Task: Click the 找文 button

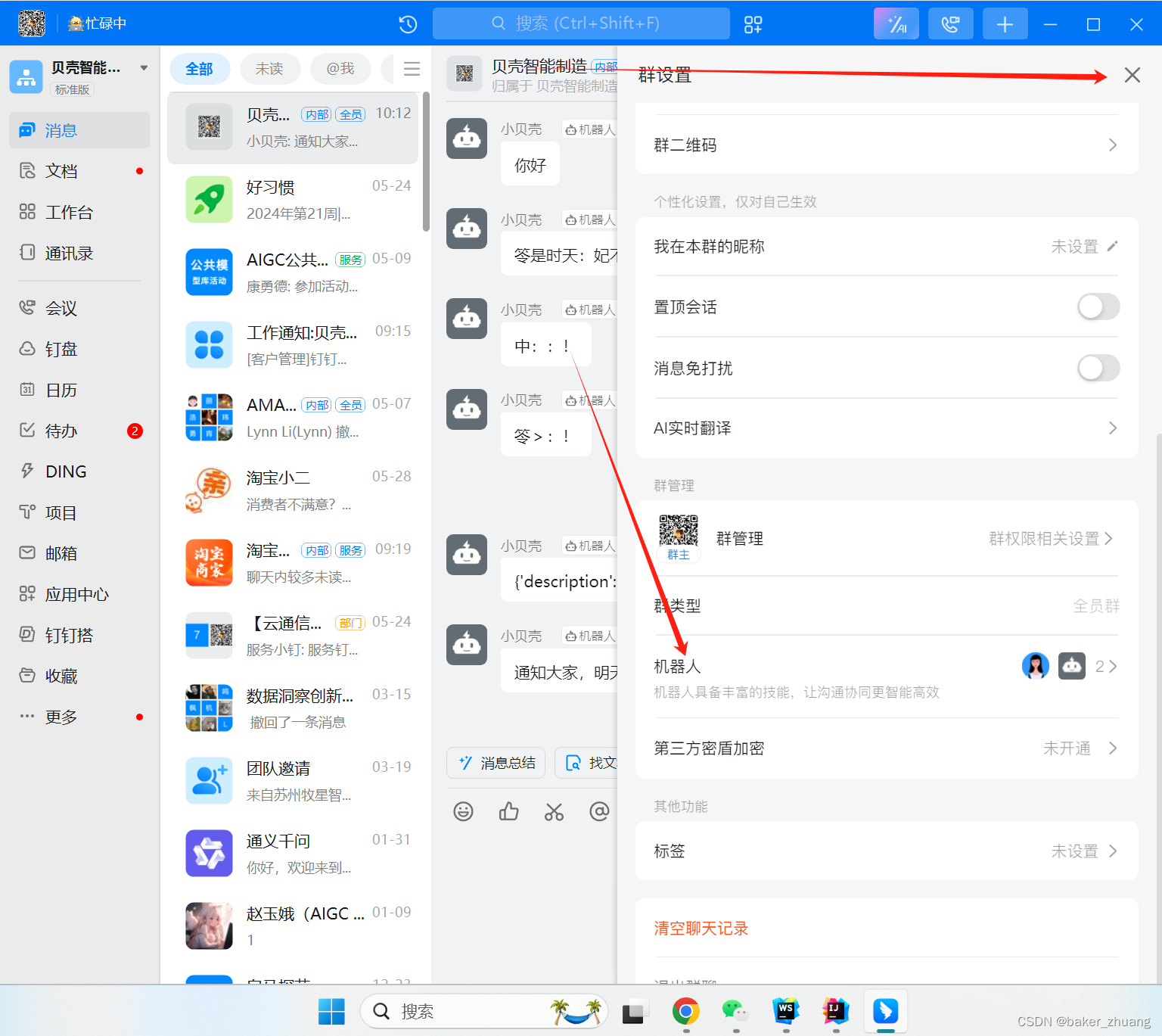Action: click(x=588, y=763)
